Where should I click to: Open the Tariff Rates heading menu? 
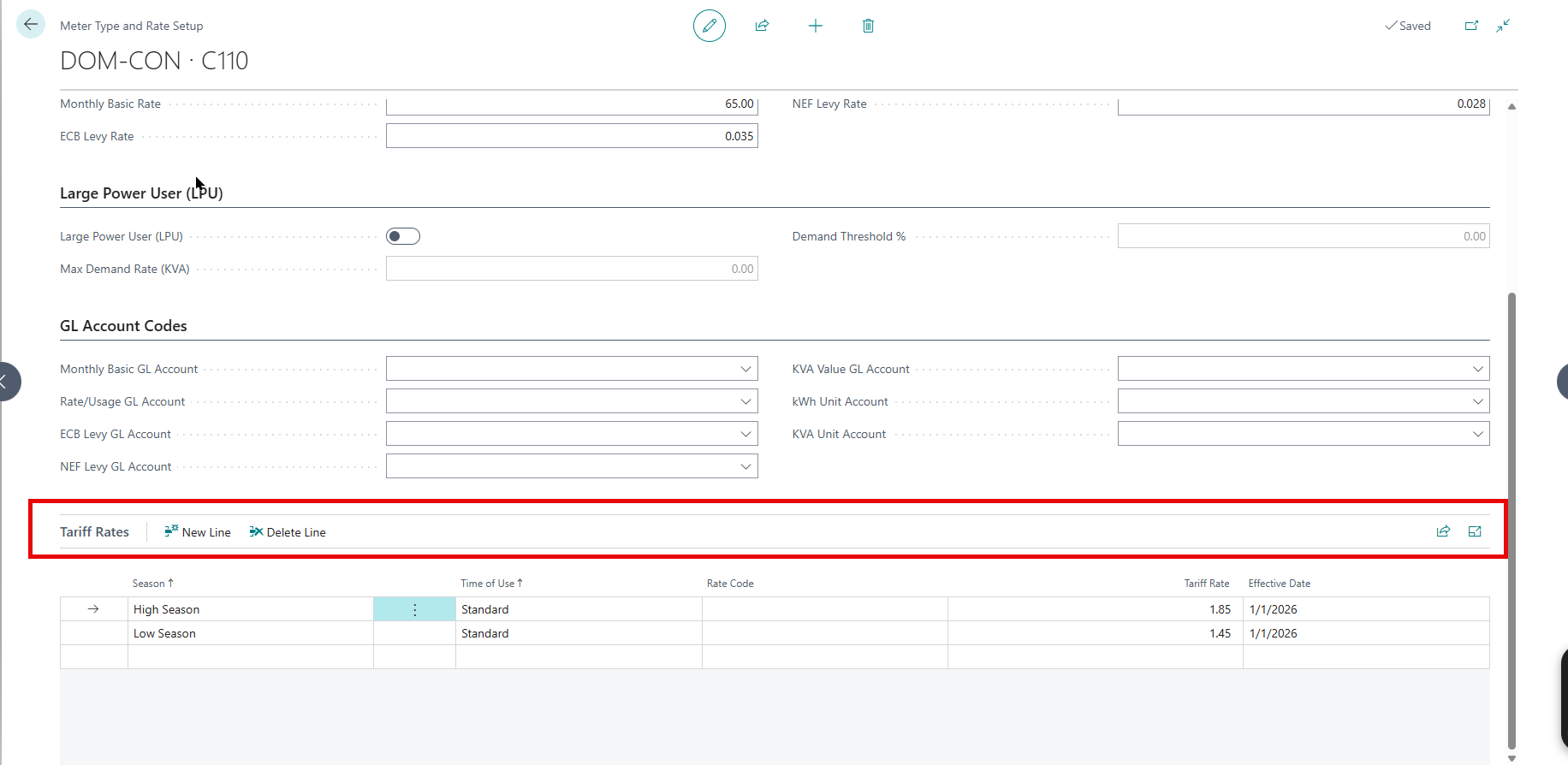pyautogui.click(x=94, y=532)
